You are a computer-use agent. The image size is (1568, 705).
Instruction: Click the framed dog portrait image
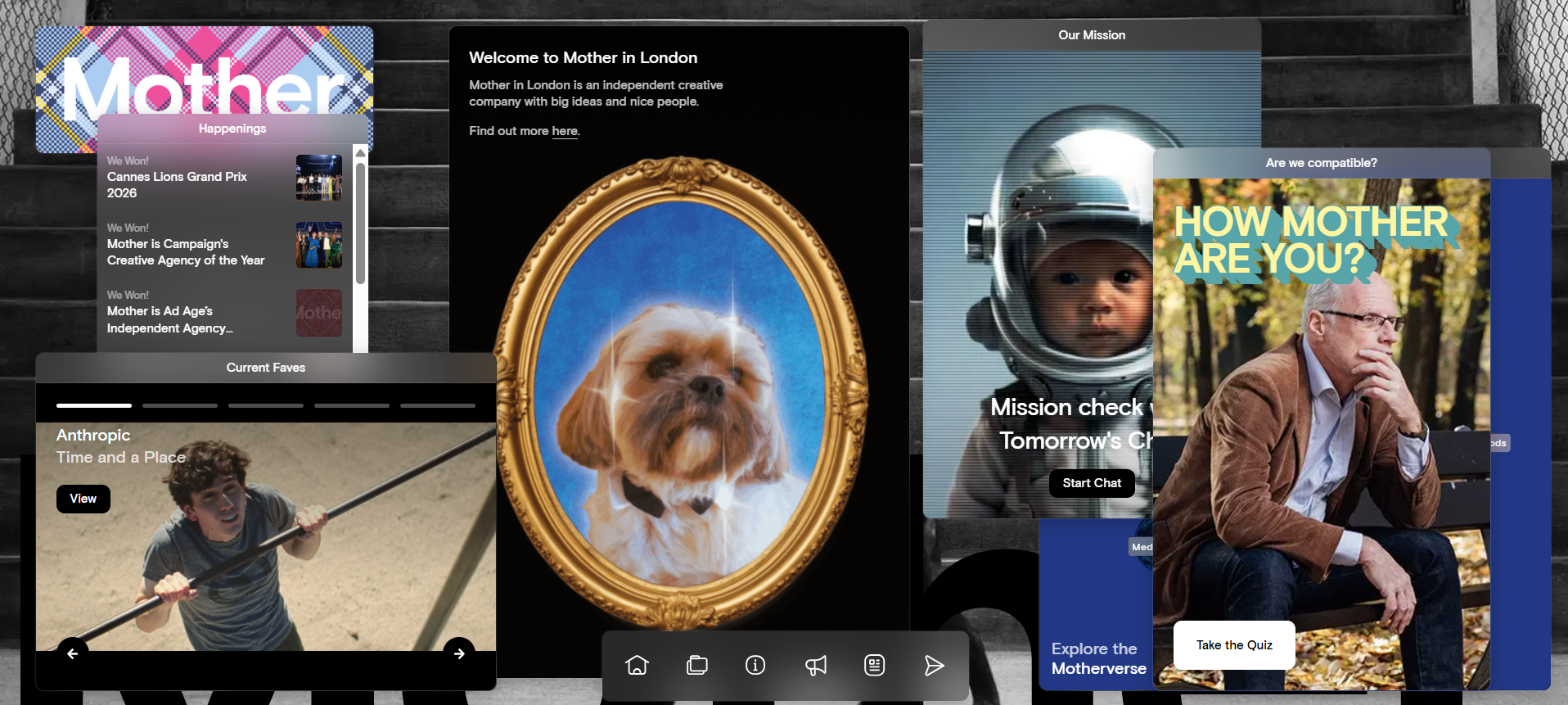681,393
